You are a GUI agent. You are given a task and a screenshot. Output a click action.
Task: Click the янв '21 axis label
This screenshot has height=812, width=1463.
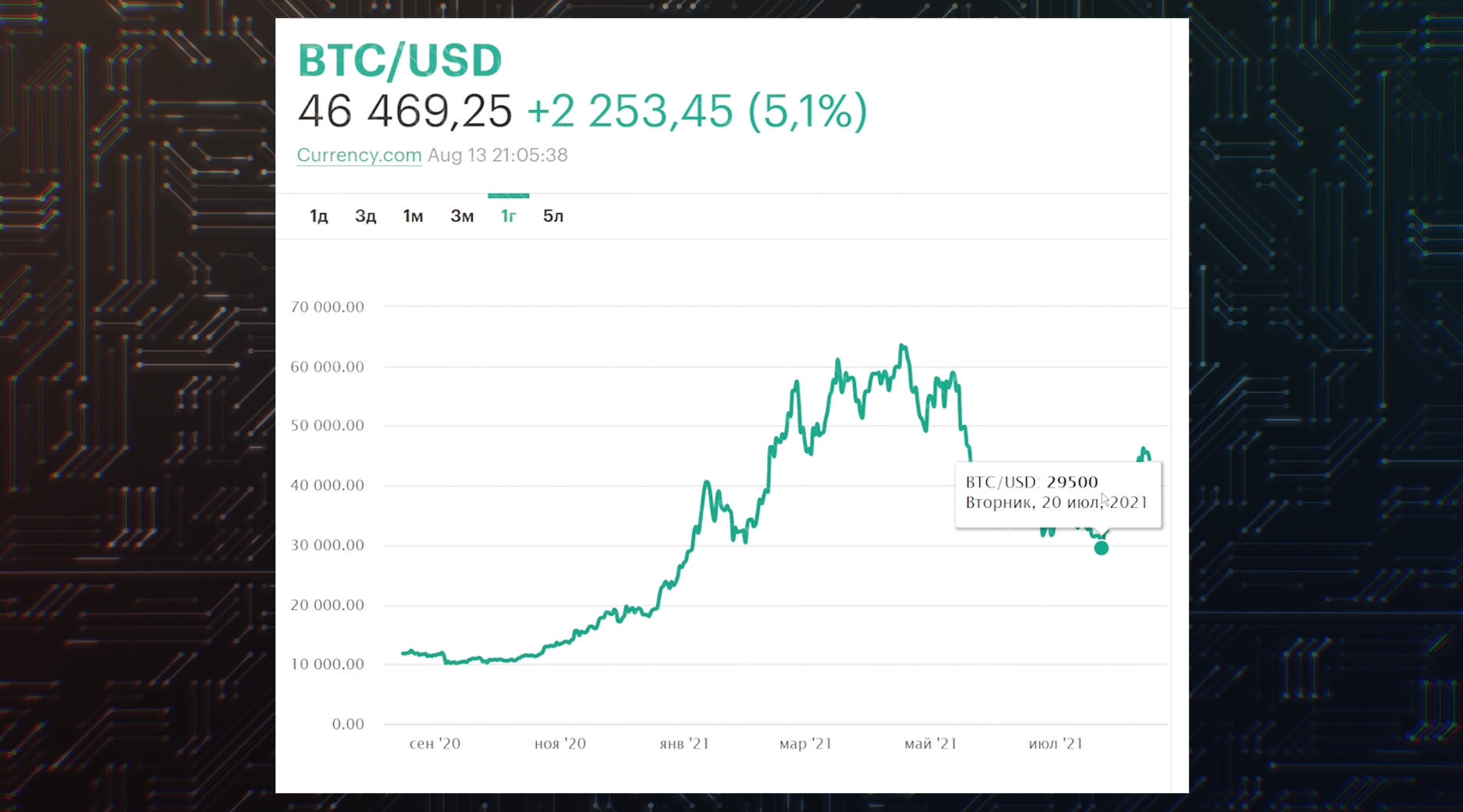684,744
